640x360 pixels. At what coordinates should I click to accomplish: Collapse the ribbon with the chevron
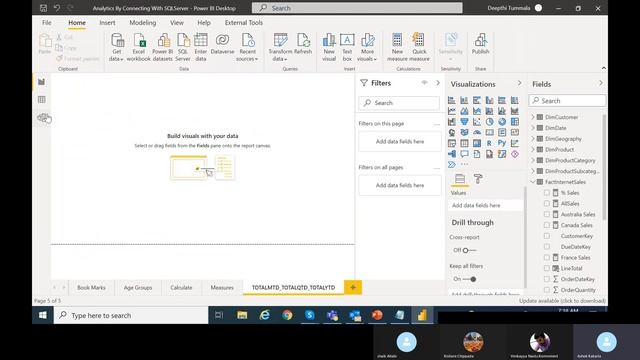point(604,68)
